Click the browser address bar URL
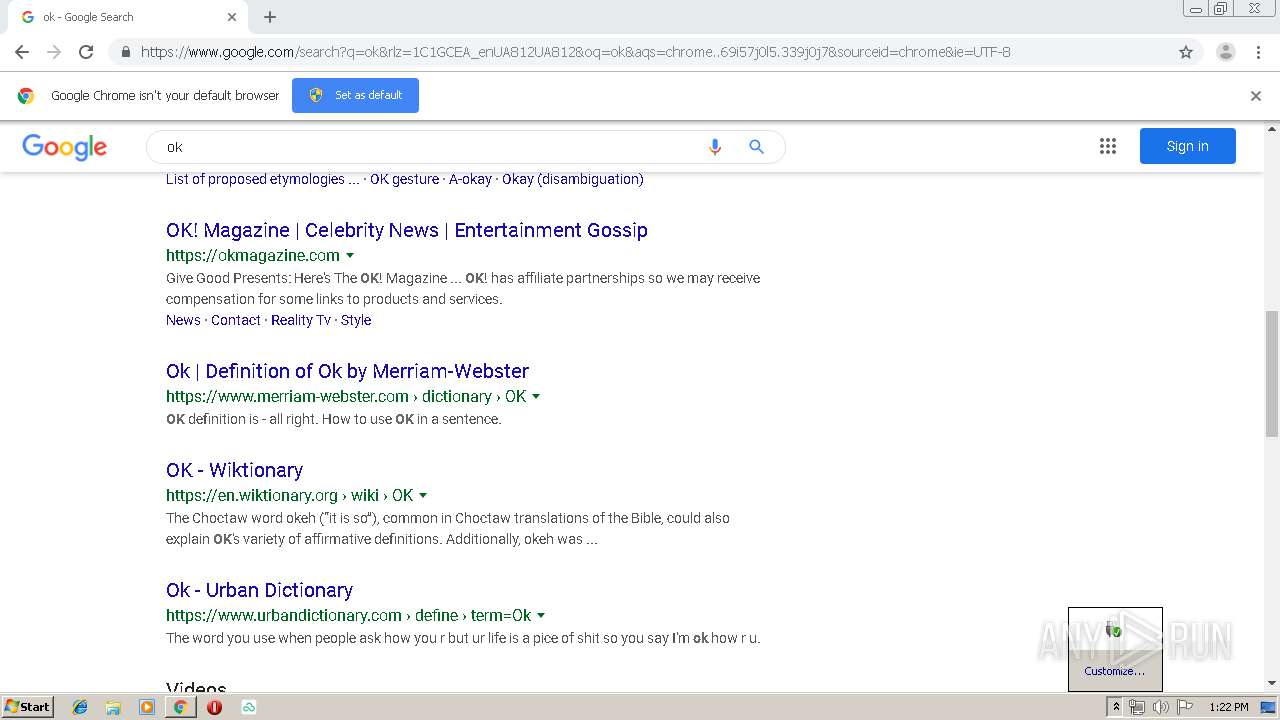Image resolution: width=1280 pixels, height=720 pixels. pos(575,52)
